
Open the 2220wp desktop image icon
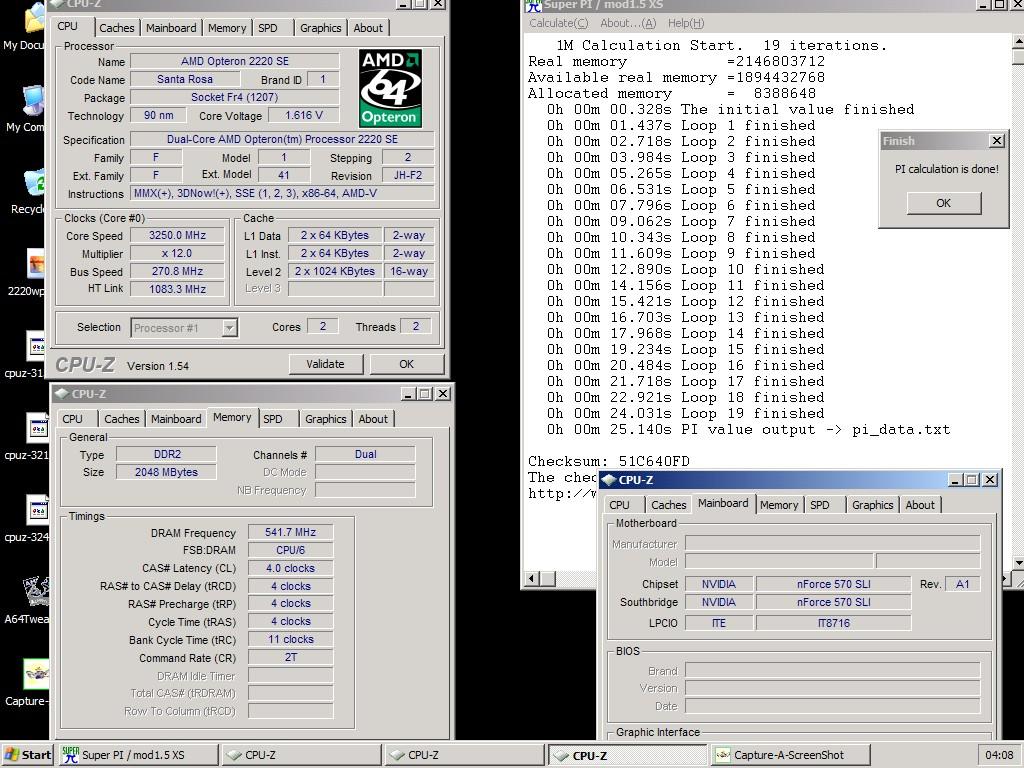pyautogui.click(x=35, y=264)
